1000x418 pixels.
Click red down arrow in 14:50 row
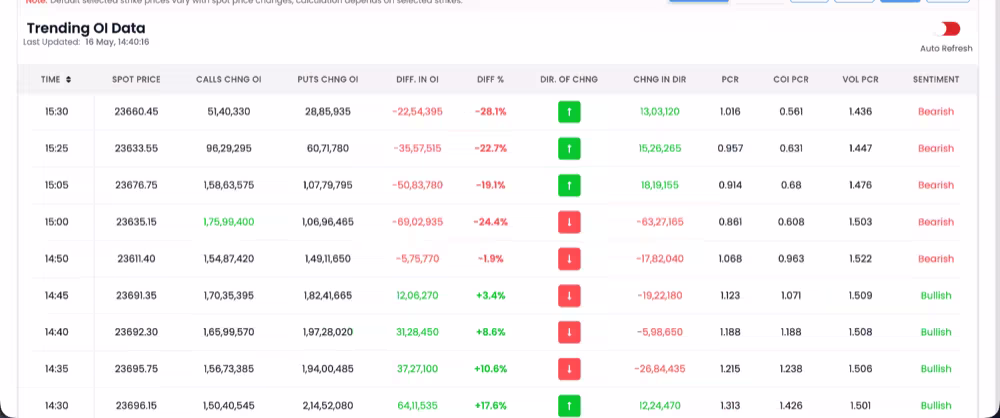(x=569, y=259)
